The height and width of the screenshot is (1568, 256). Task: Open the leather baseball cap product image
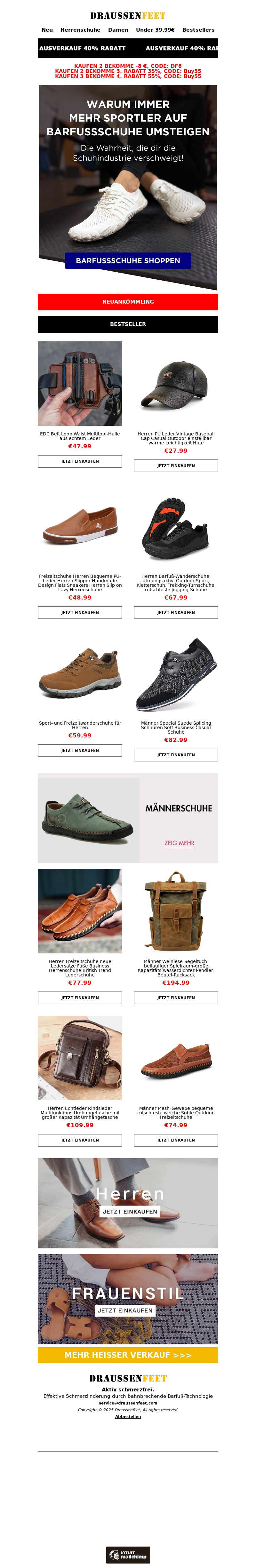pyautogui.click(x=176, y=384)
